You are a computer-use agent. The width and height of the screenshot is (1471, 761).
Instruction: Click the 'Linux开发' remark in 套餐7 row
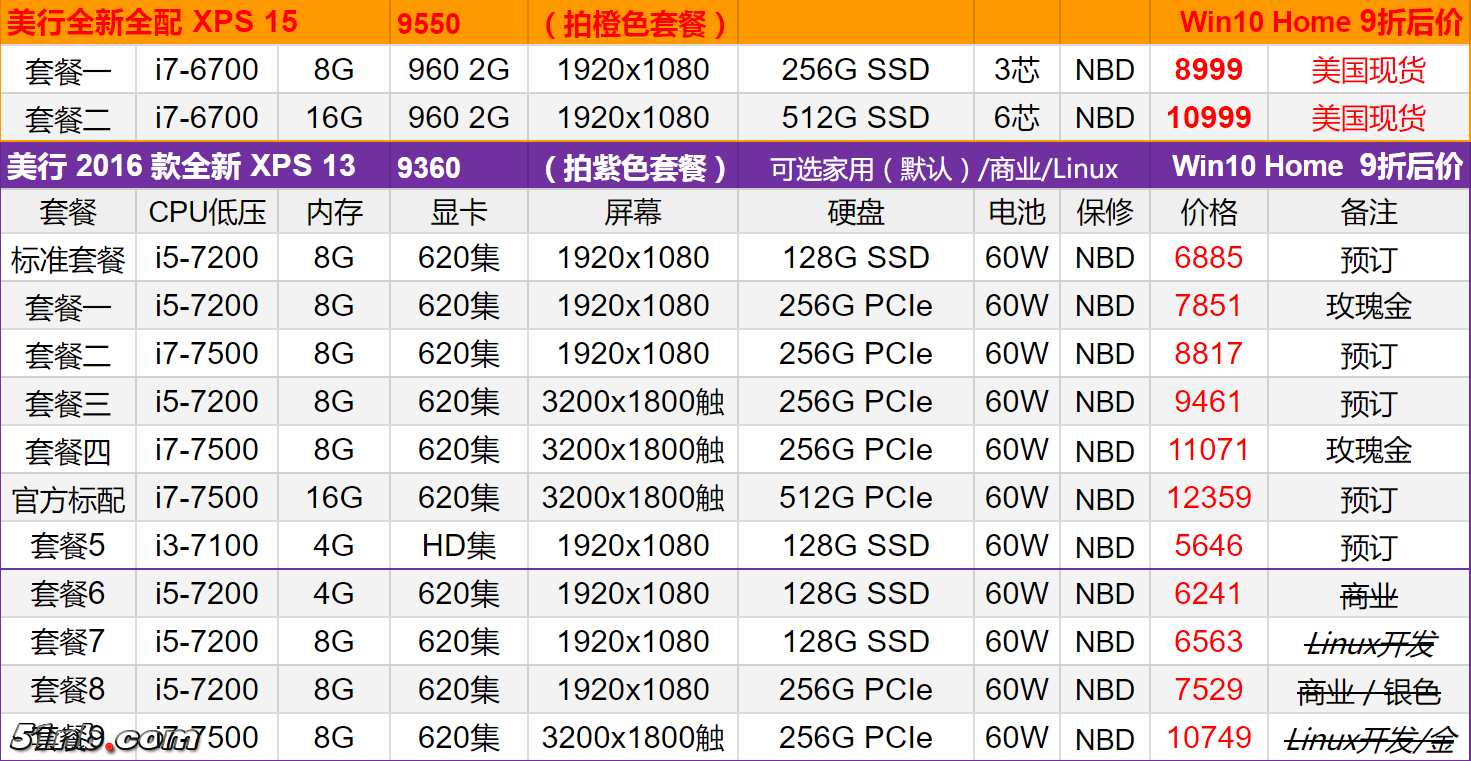[1369, 645]
